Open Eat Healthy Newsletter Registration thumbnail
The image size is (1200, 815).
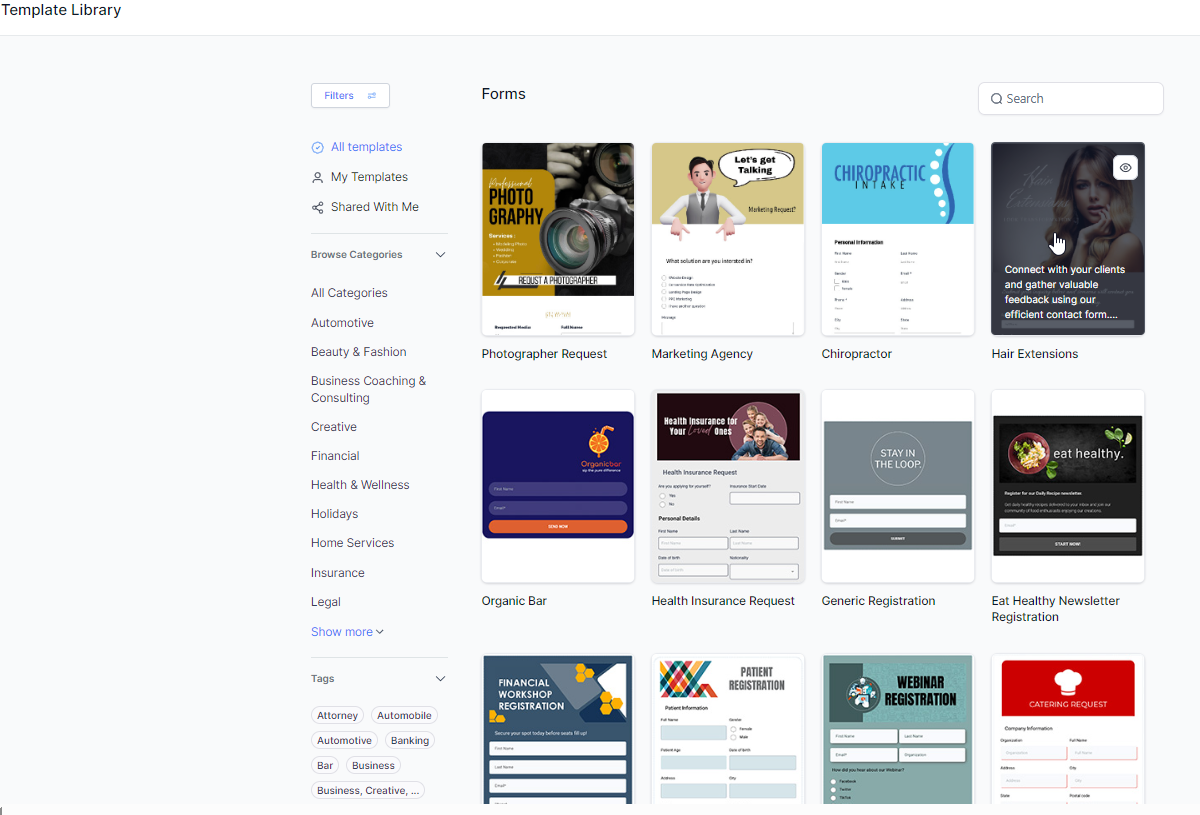[x=1068, y=486]
